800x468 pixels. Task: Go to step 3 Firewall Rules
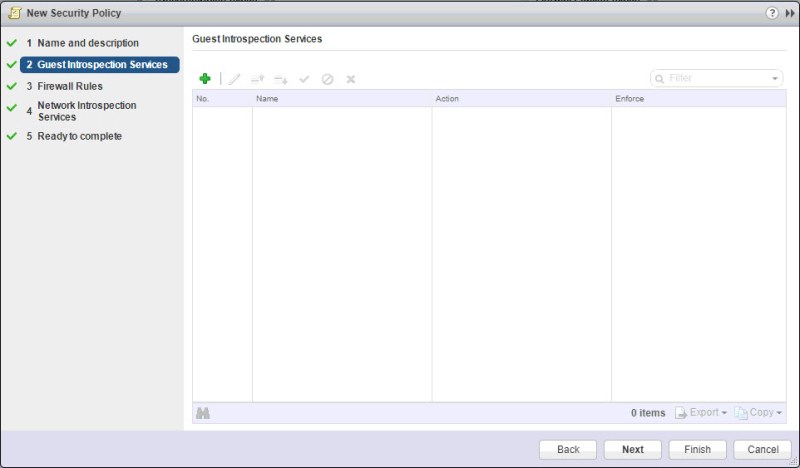point(69,86)
